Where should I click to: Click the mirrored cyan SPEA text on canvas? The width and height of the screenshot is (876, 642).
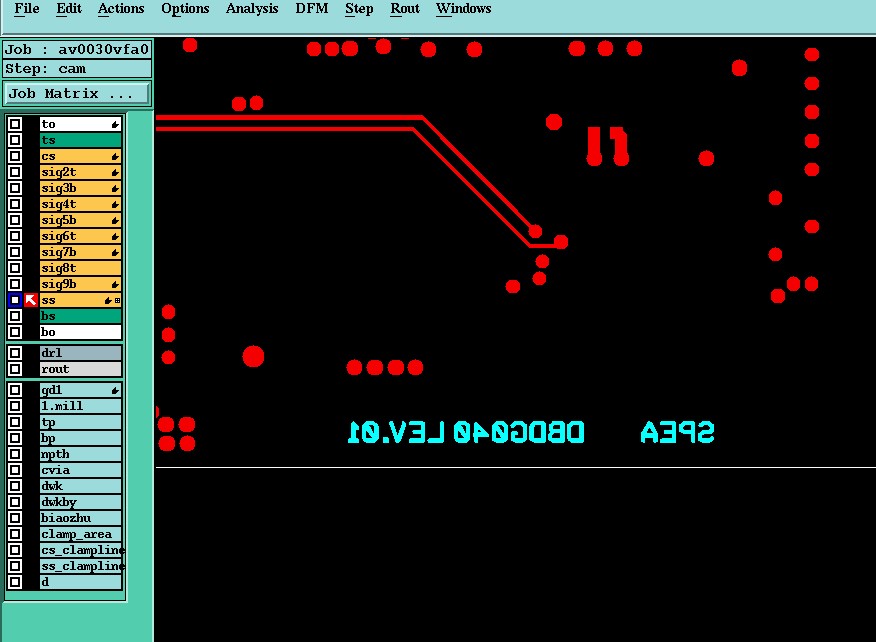coord(677,432)
